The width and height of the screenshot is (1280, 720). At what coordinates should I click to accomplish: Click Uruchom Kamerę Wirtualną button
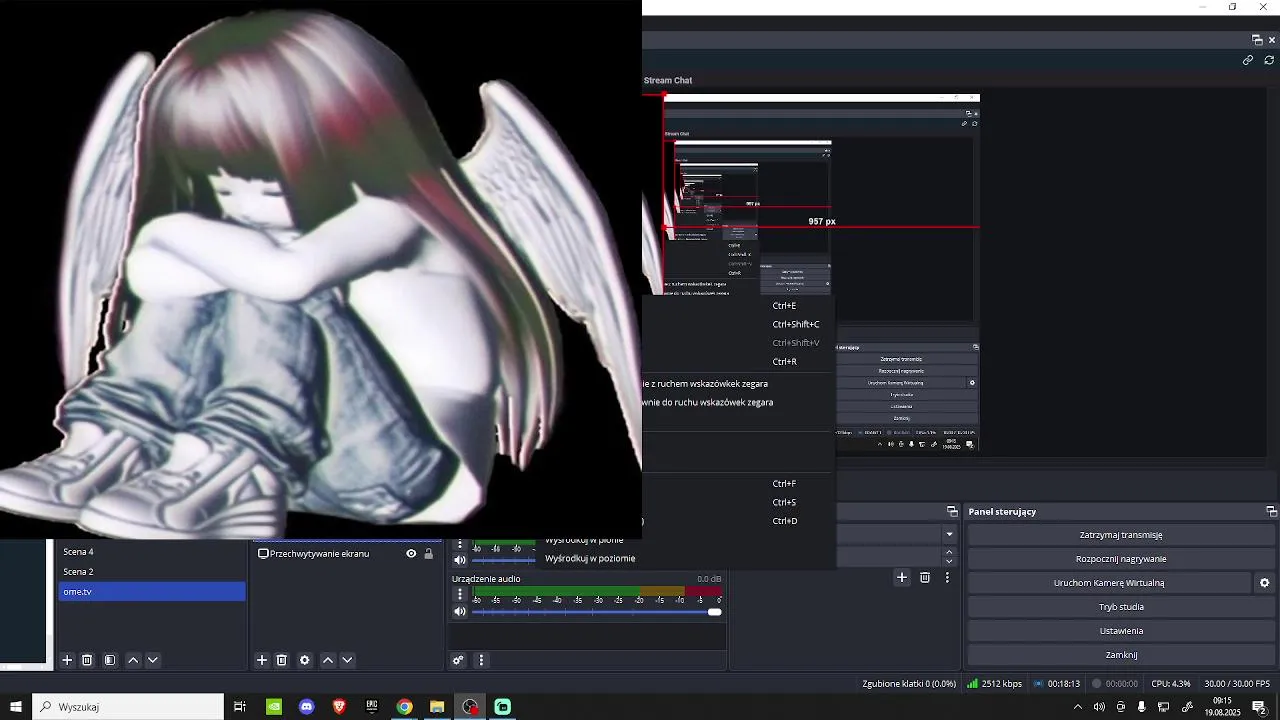(1109, 583)
